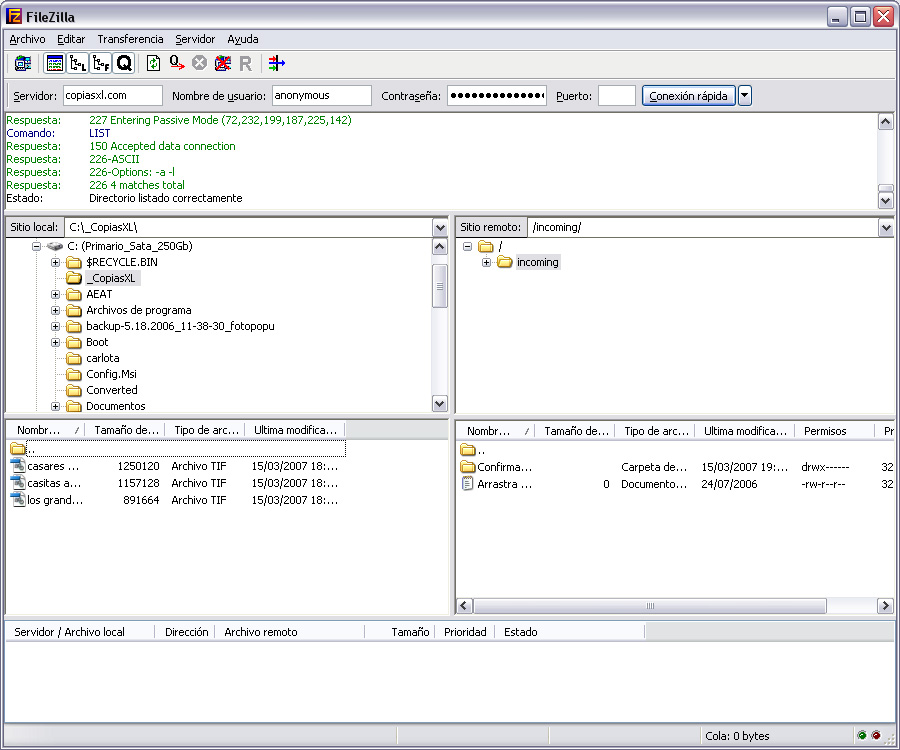Click the queue Prioridad column header
The width and height of the screenshot is (900, 750).
pos(465,632)
